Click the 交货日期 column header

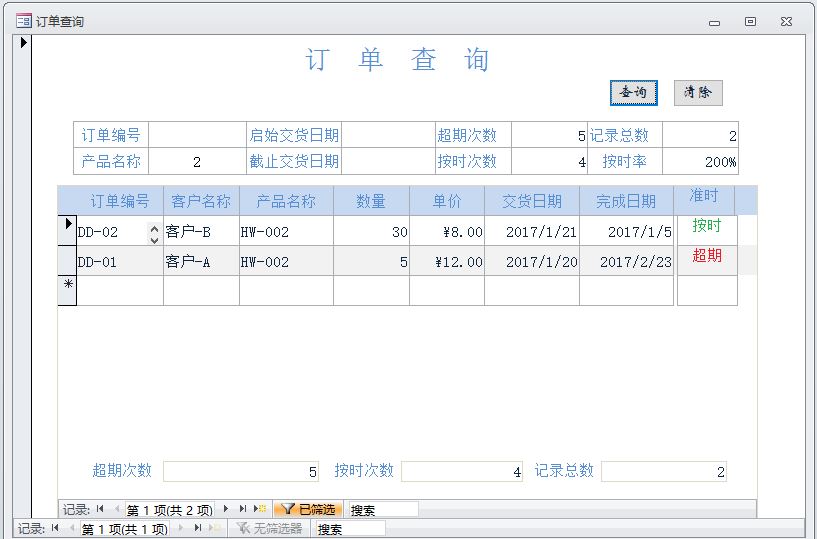point(531,201)
